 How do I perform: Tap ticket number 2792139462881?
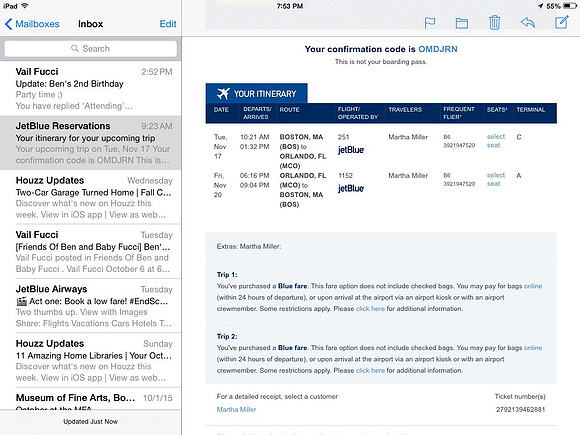pyautogui.click(x=520, y=409)
